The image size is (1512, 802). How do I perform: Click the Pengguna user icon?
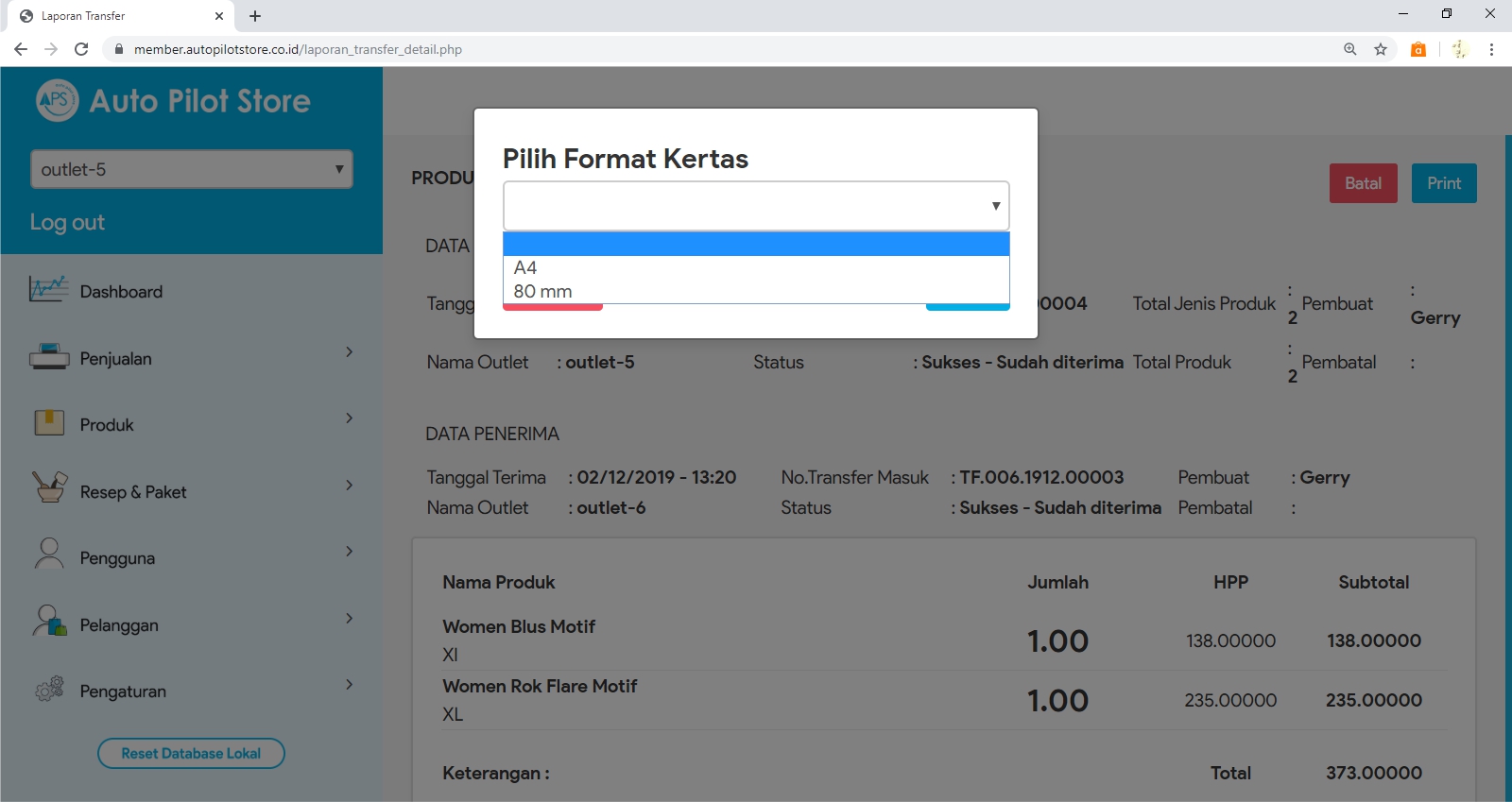pos(49,555)
